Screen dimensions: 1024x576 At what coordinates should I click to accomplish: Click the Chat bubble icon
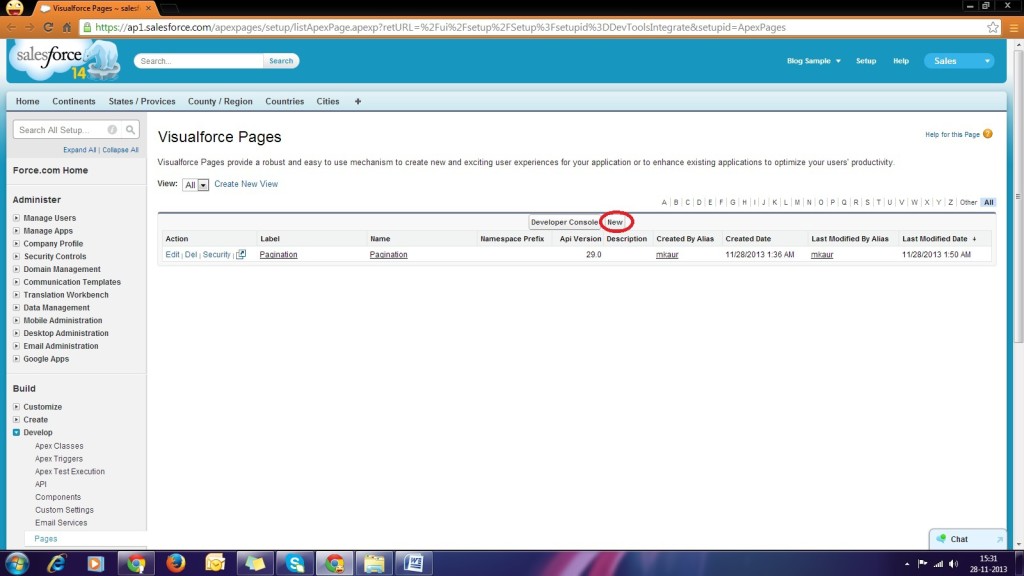(x=941, y=539)
